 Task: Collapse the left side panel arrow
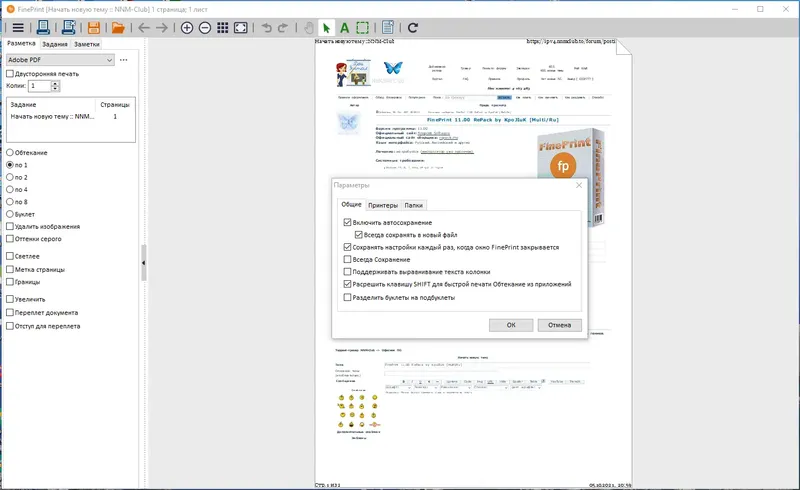tap(143, 263)
